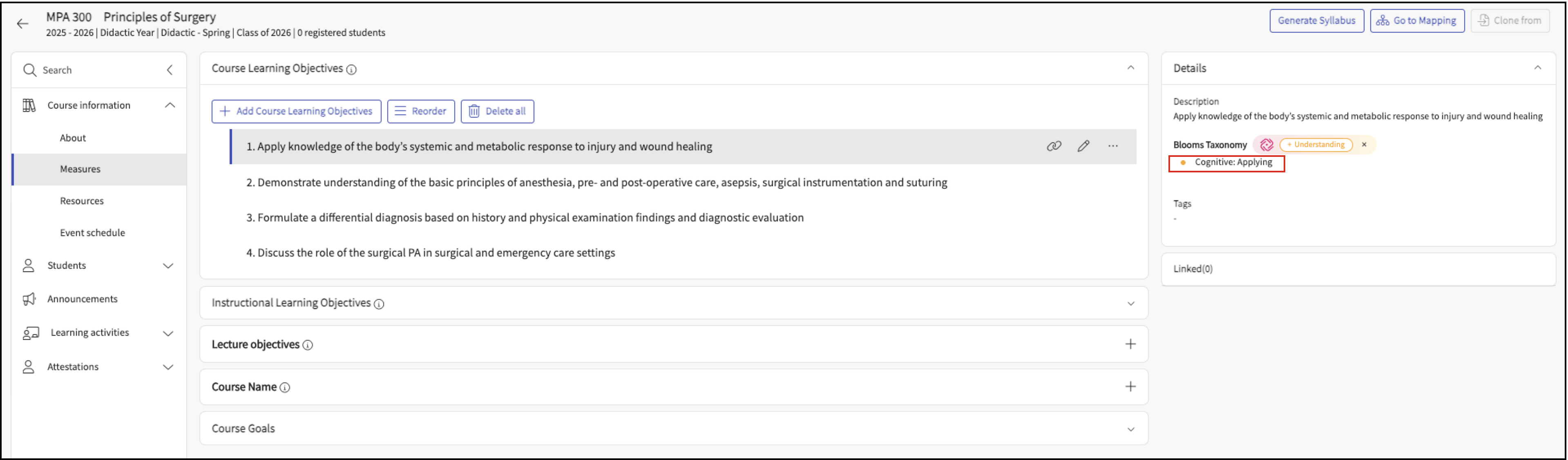Viewport: 1568px width, 460px height.
Task: Click the link icon on objective 1
Action: click(1054, 146)
